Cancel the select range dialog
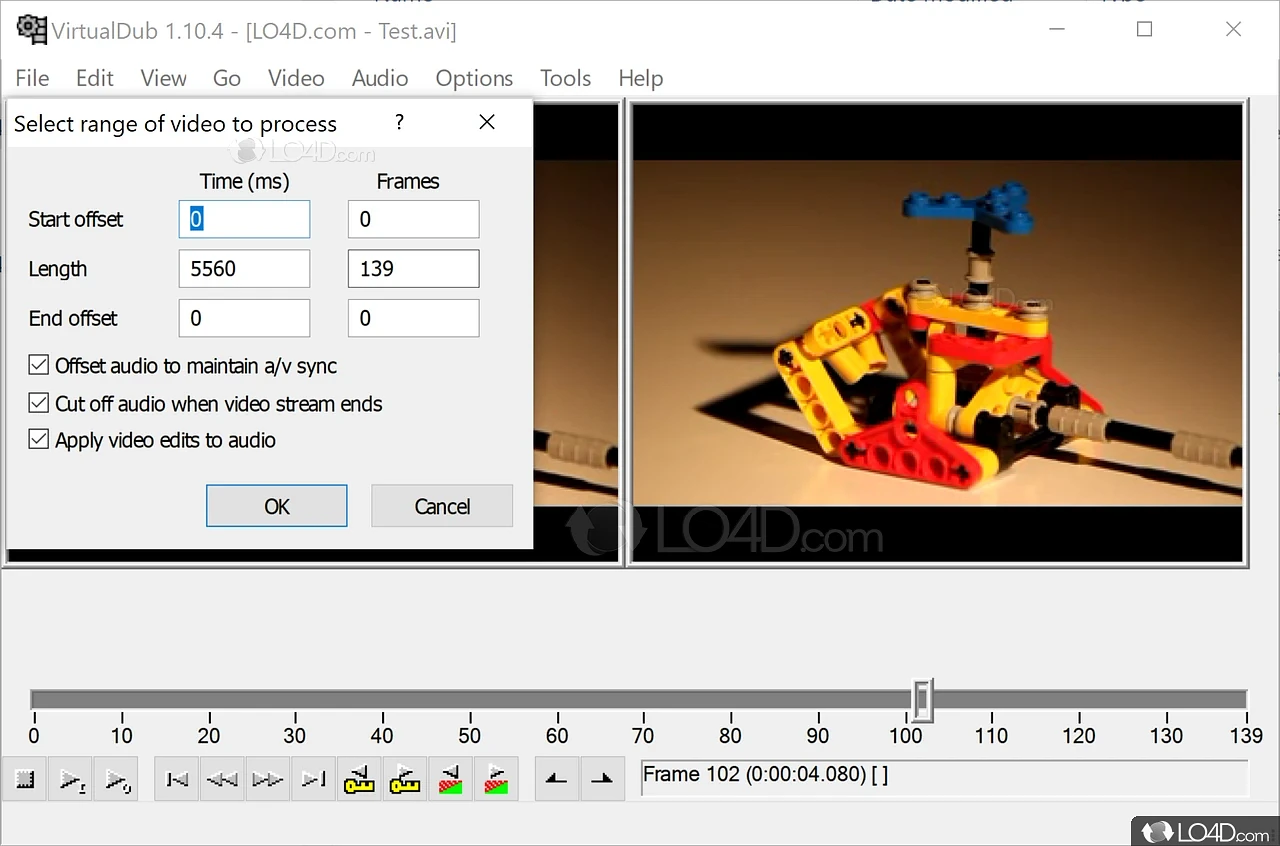Viewport: 1280px width, 846px height. 442,506
